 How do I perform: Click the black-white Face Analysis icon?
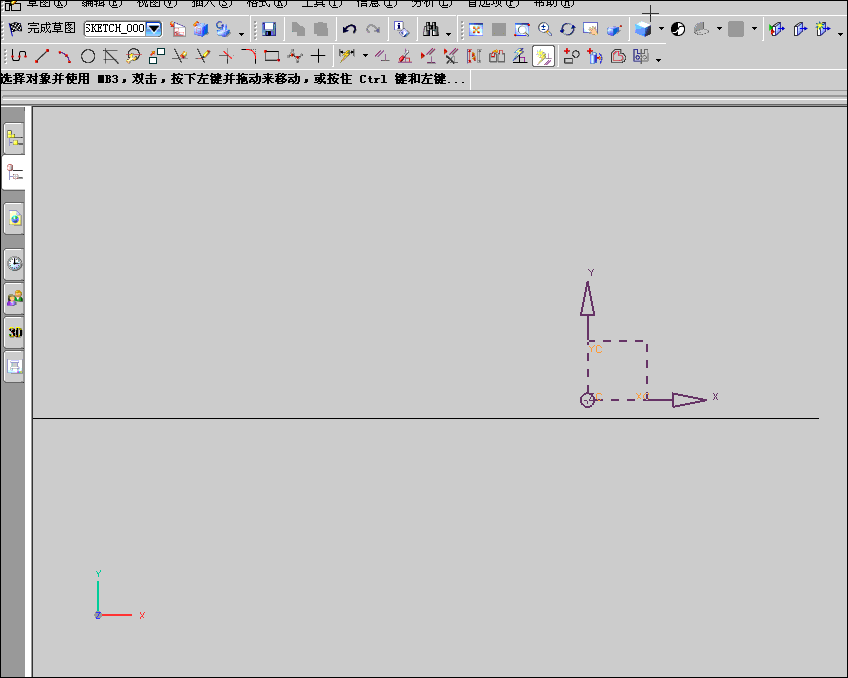coord(678,29)
